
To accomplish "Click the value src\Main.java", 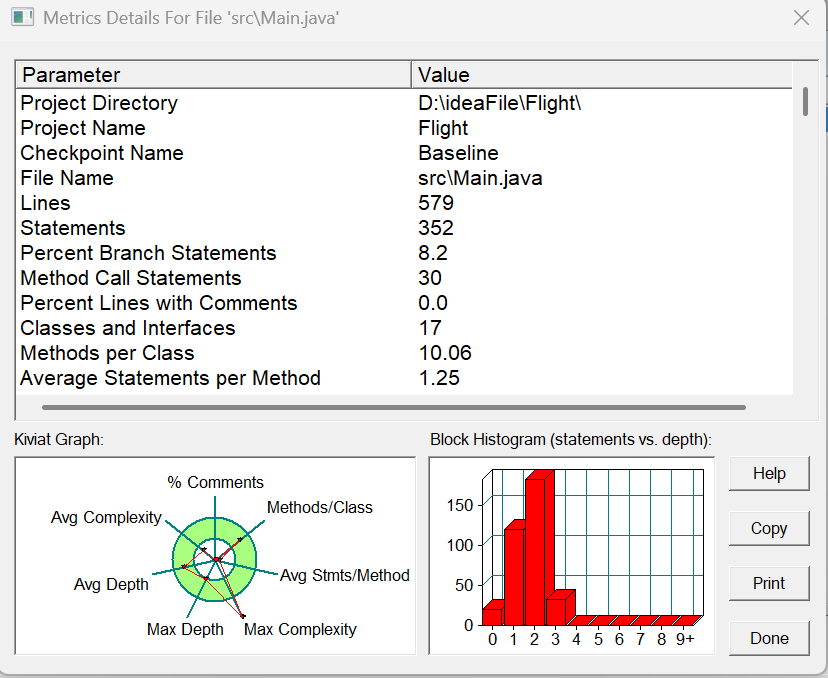I will 480,178.
